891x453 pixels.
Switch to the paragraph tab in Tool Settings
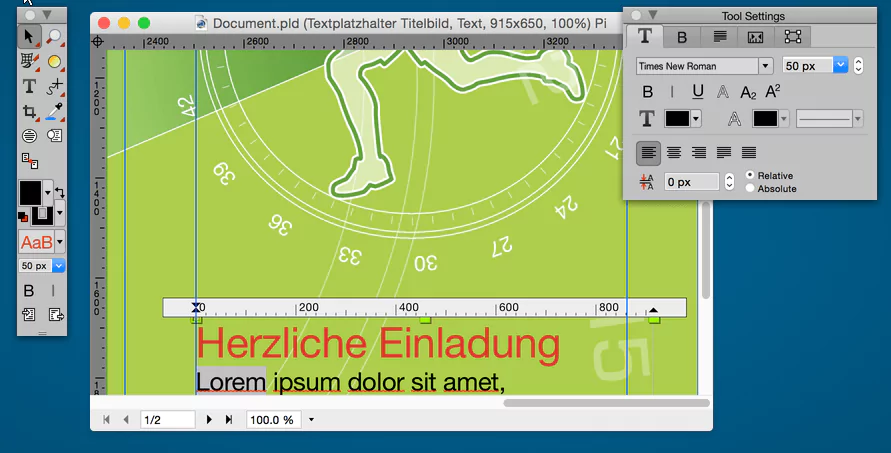[x=719, y=37]
